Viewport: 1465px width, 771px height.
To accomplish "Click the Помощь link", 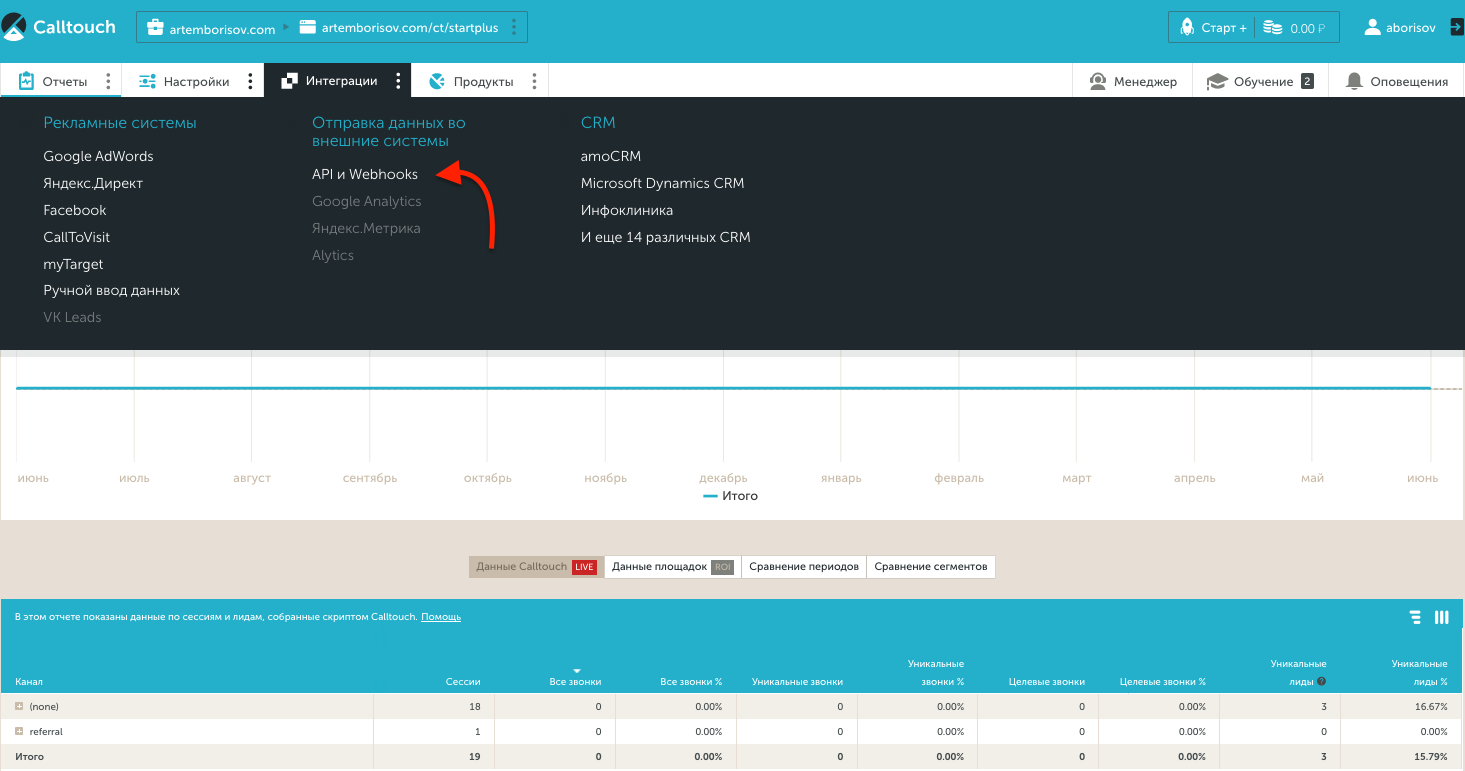I will tap(441, 617).
